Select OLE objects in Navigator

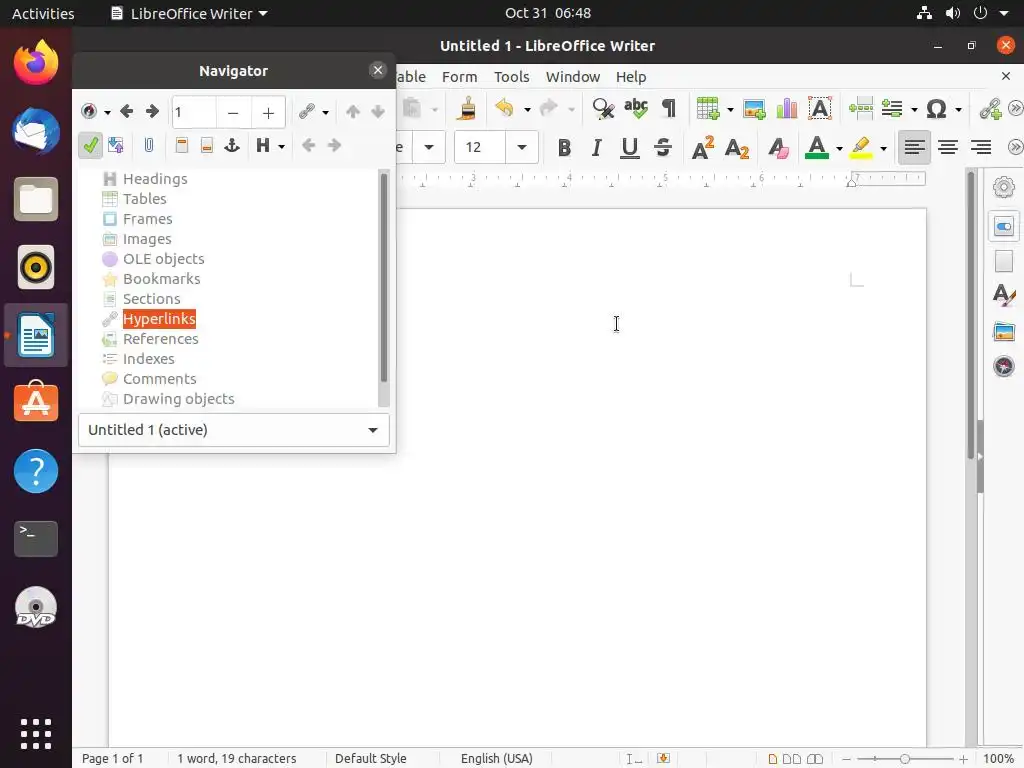click(x=163, y=259)
